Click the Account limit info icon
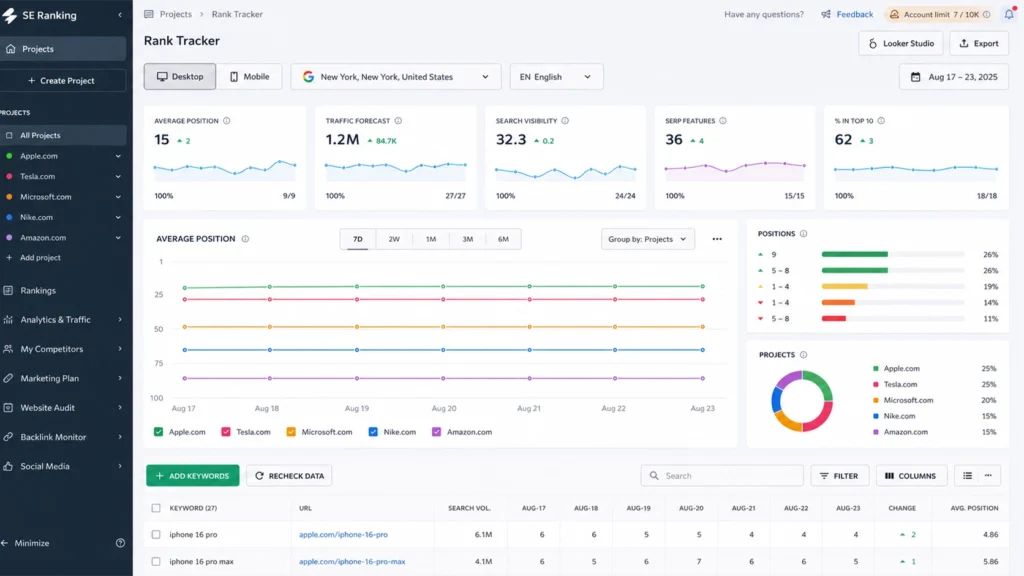This screenshot has height=576, width=1024. coord(987,14)
